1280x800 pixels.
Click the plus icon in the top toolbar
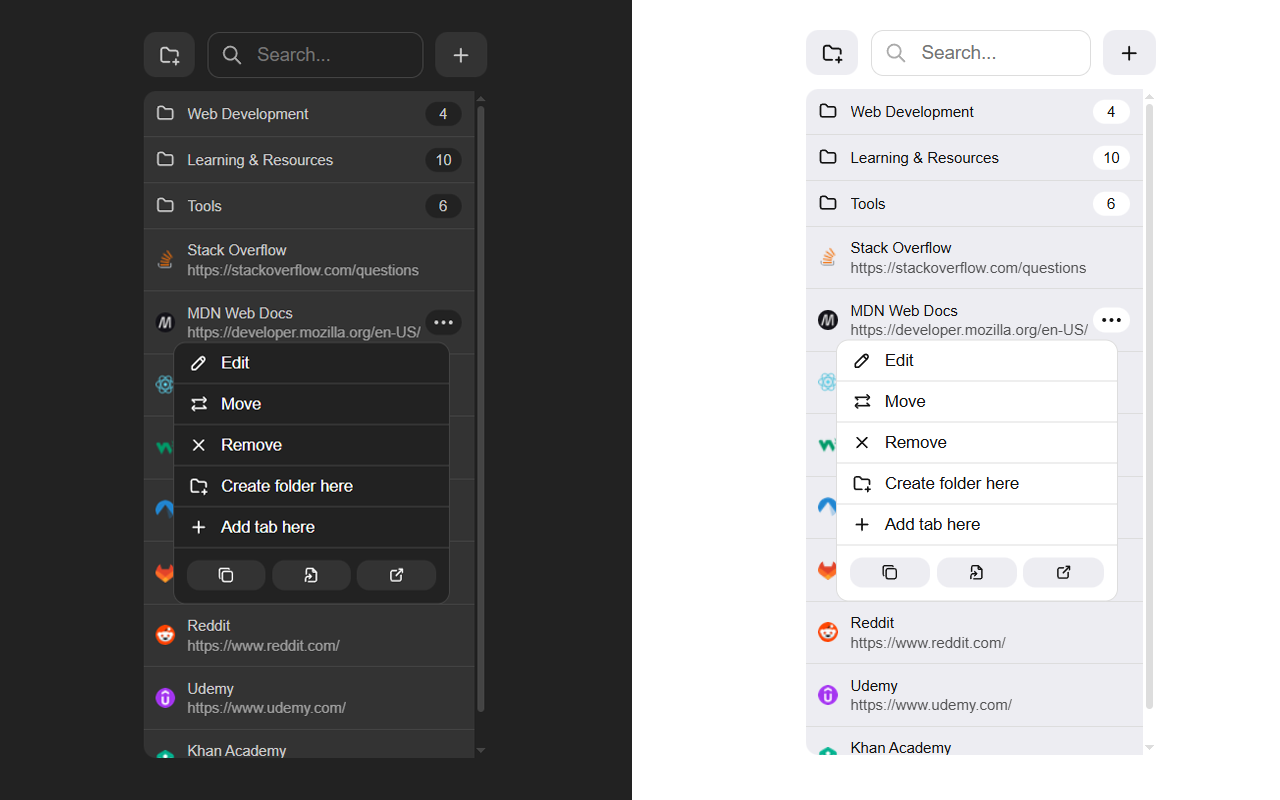tap(461, 55)
